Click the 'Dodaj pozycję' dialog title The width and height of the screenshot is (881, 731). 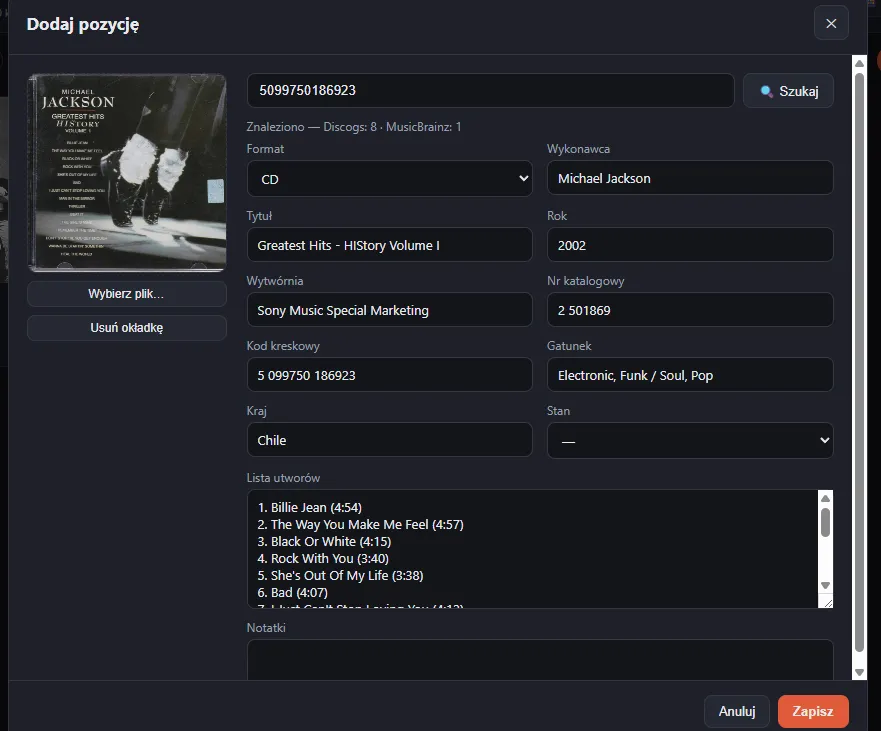point(83,24)
